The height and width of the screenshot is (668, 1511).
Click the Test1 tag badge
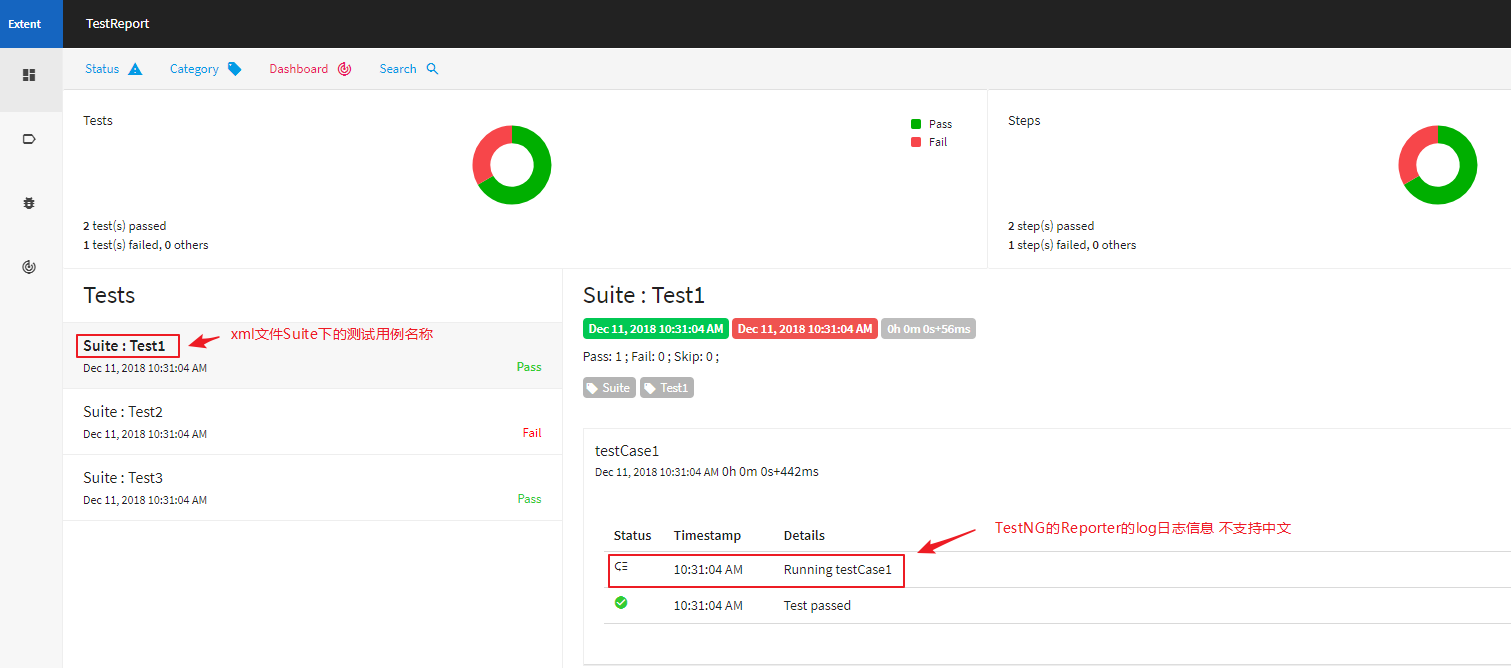(x=666, y=387)
